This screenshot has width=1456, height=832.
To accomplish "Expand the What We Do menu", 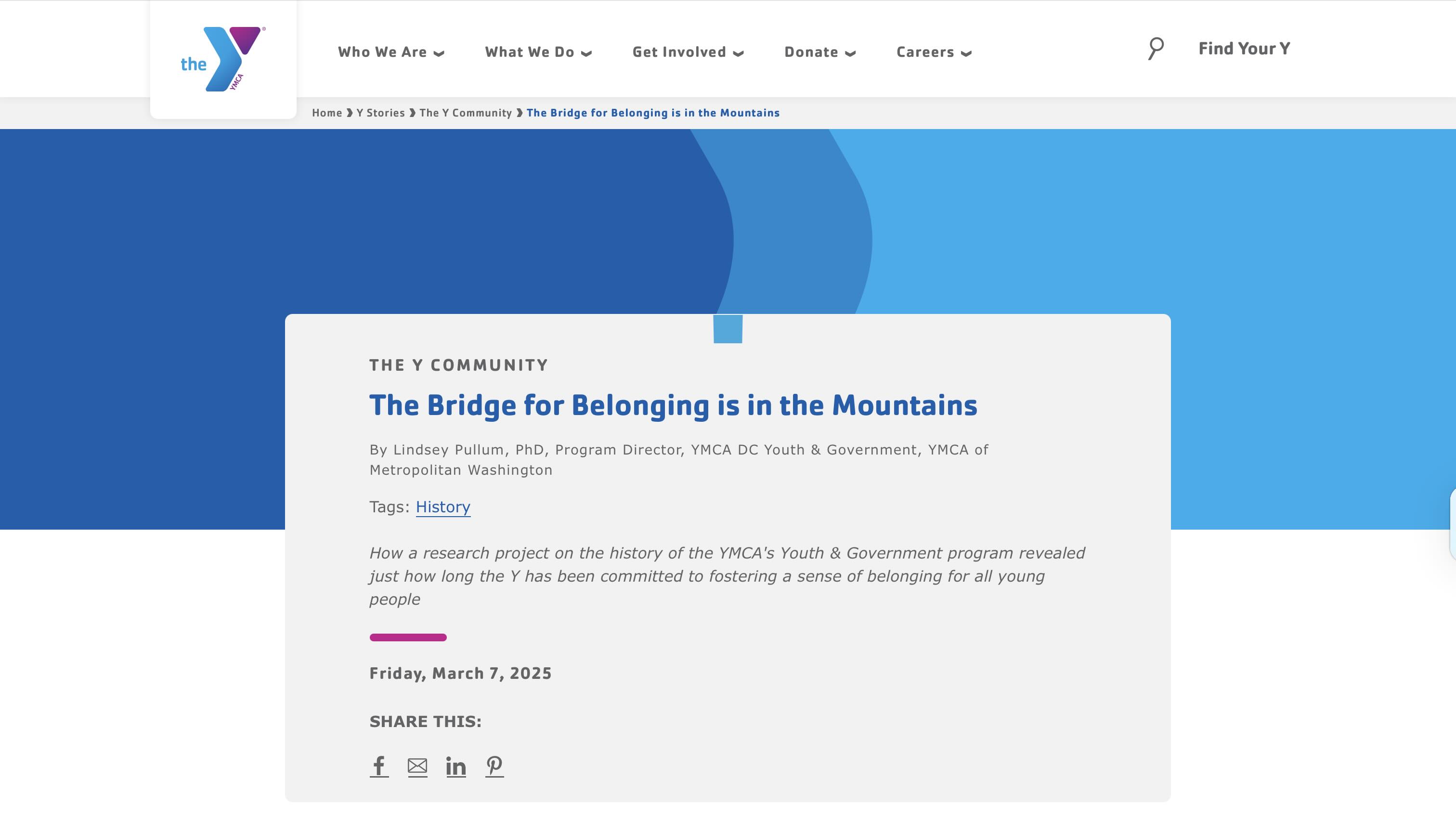I will 538,52.
